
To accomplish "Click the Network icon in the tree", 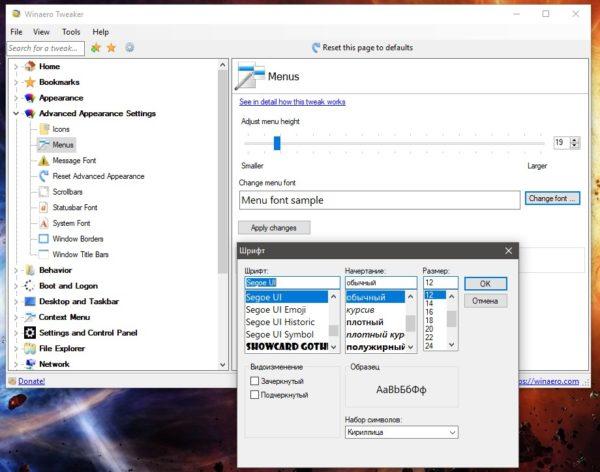I will [30, 364].
